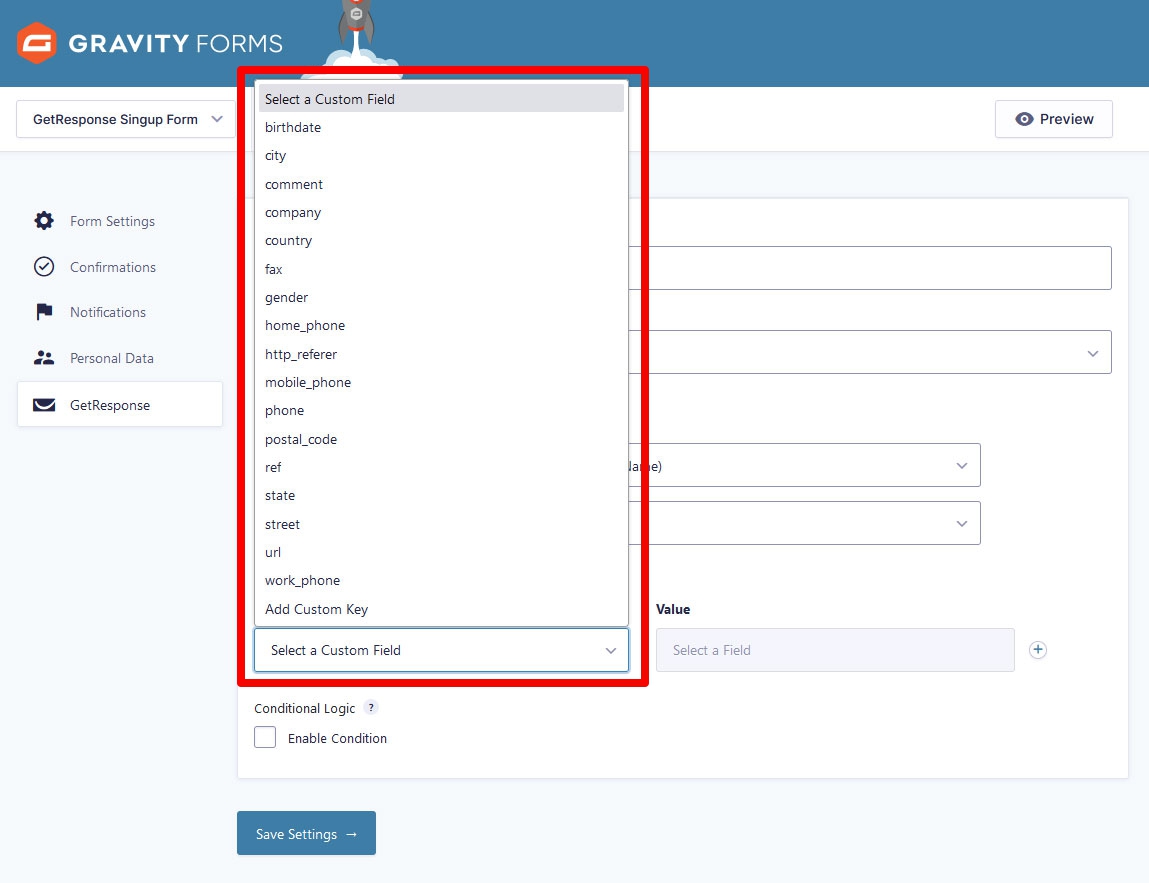Select Add Custom Key option

441,609
